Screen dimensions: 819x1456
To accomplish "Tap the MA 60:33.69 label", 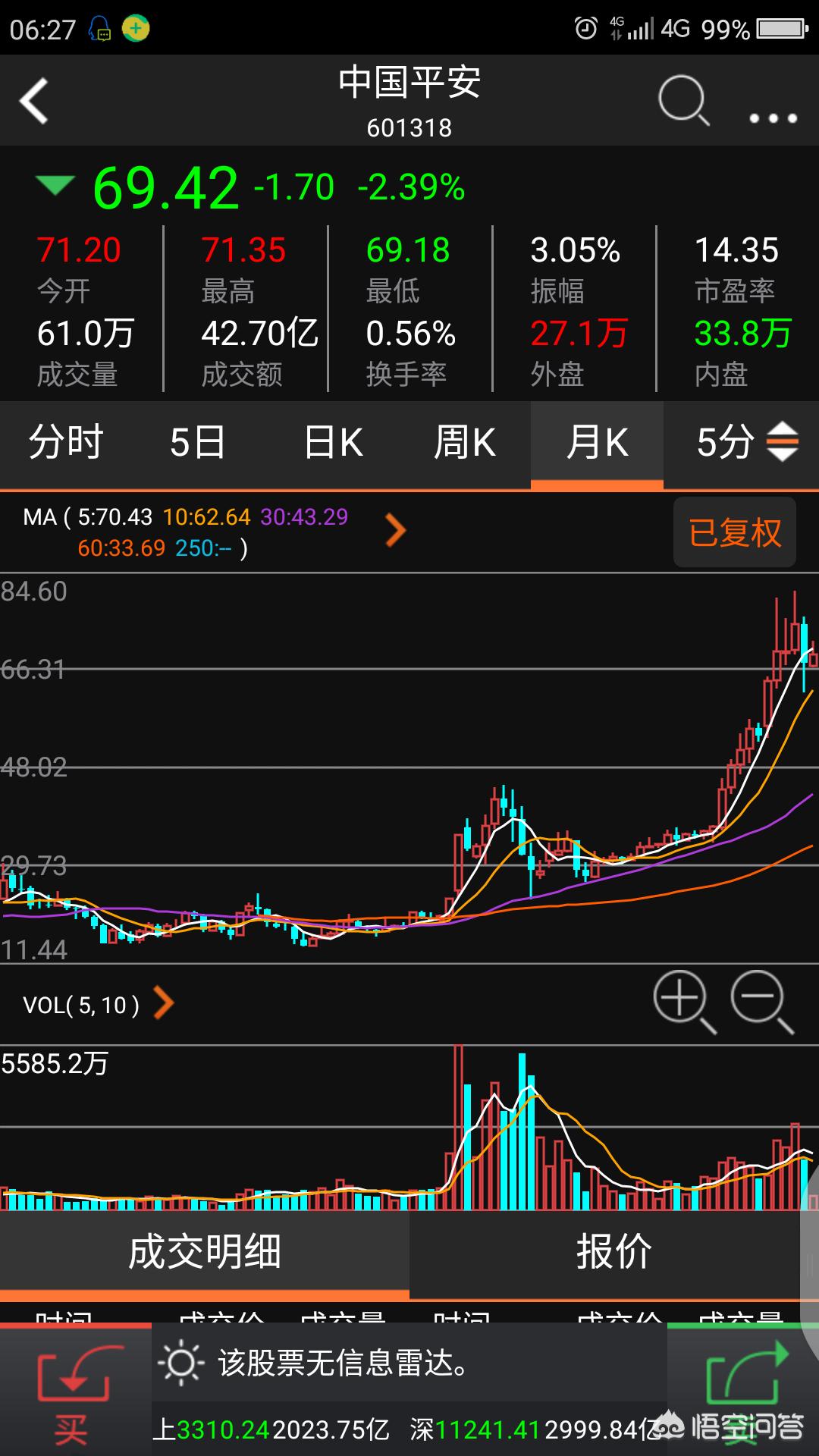I will click(121, 548).
